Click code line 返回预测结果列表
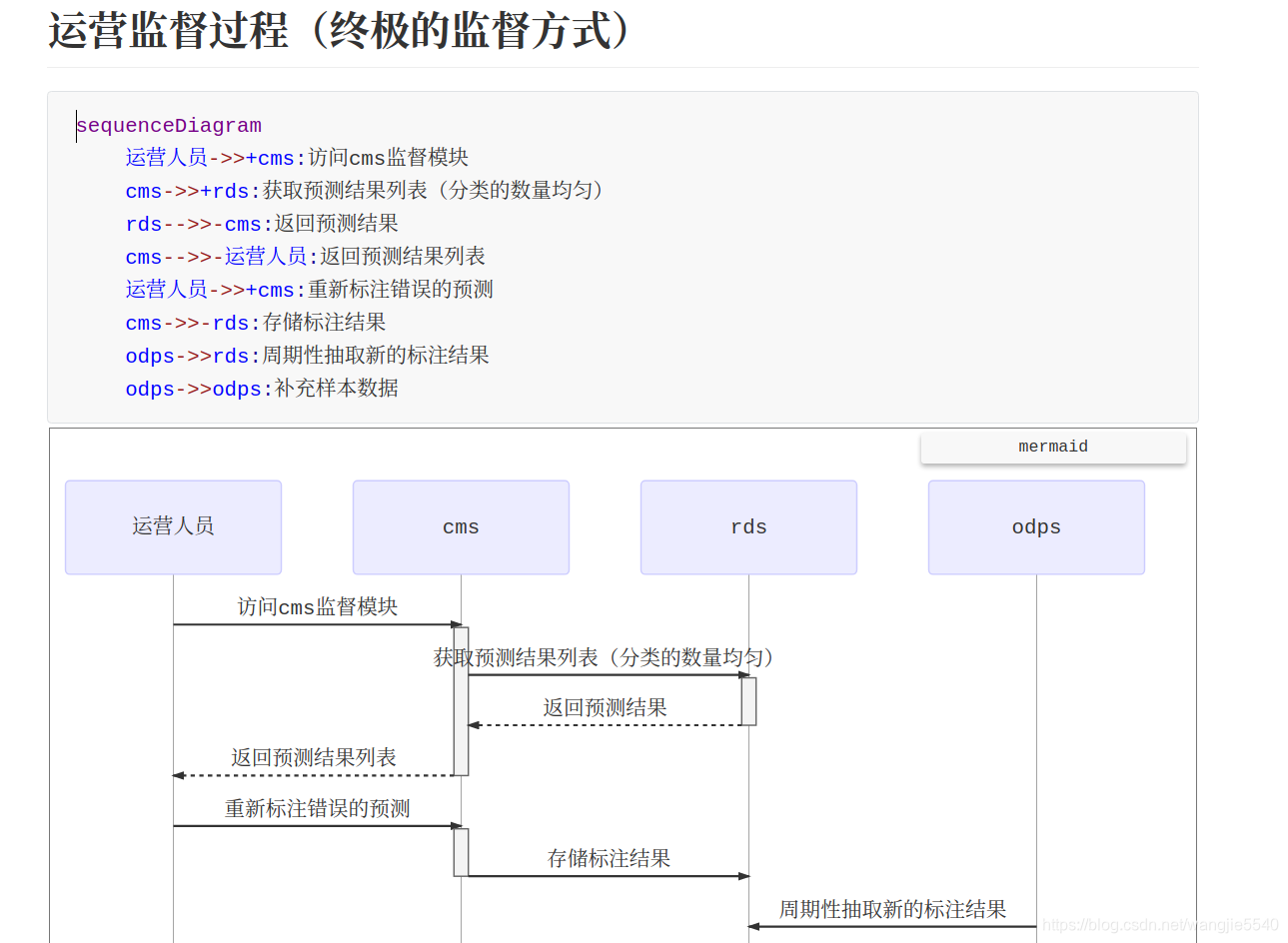Screen dimensions: 1288x943 pyautogui.click(x=305, y=257)
